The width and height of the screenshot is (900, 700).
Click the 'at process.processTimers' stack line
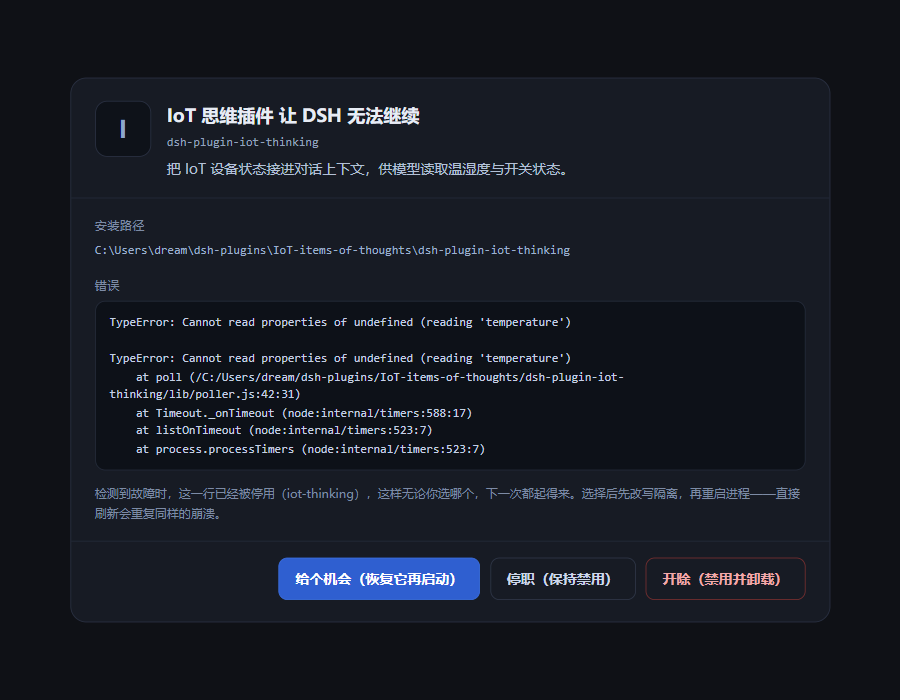(310, 449)
